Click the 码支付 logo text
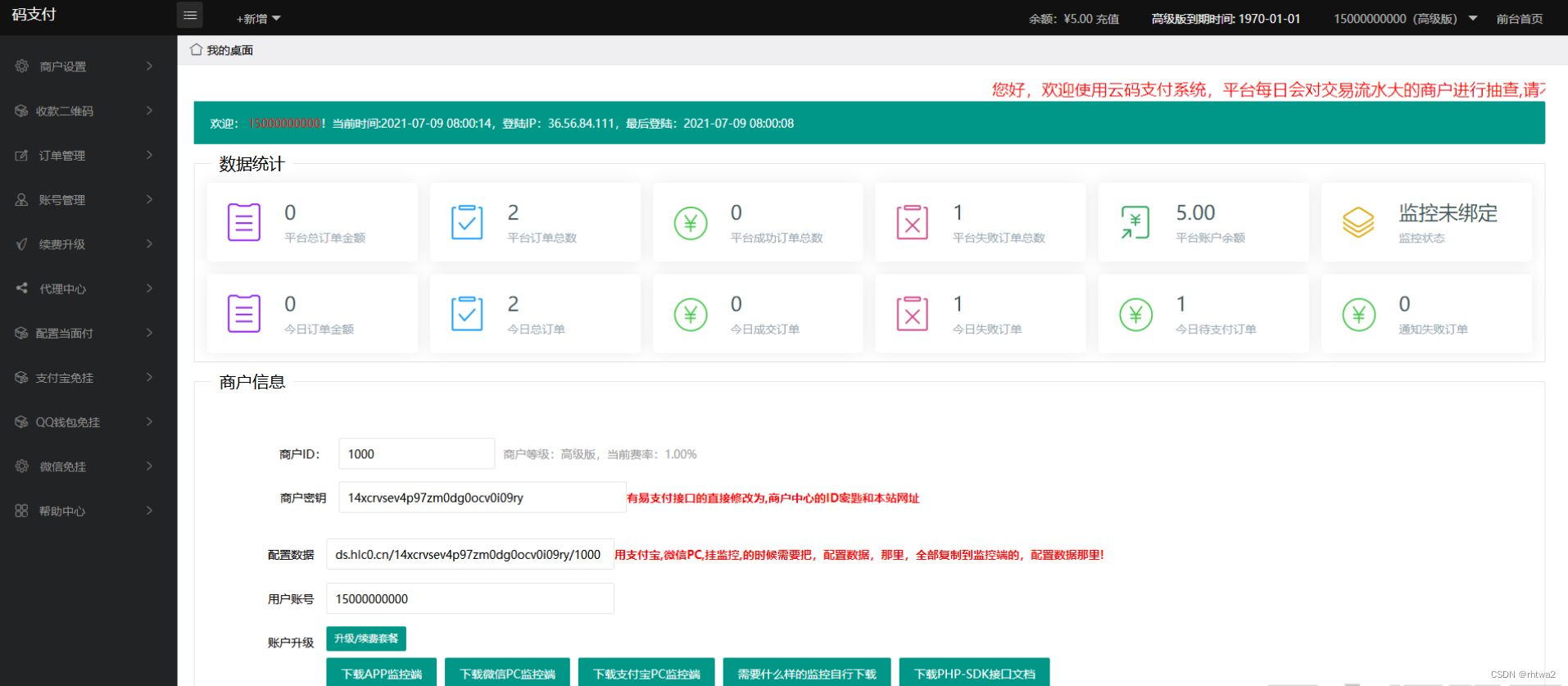Viewport: 1568px width, 686px height. [34, 15]
